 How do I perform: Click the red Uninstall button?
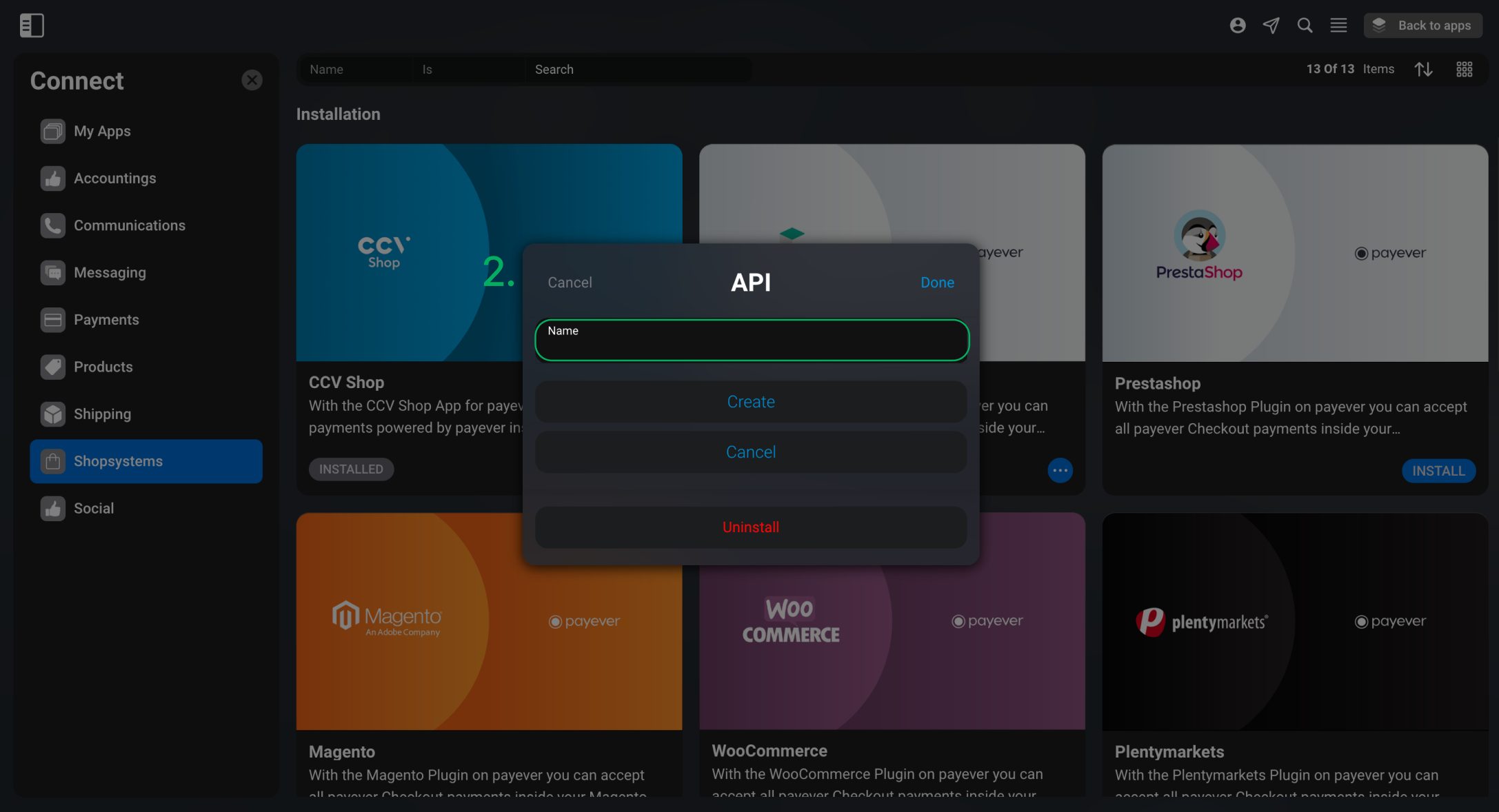tap(751, 527)
